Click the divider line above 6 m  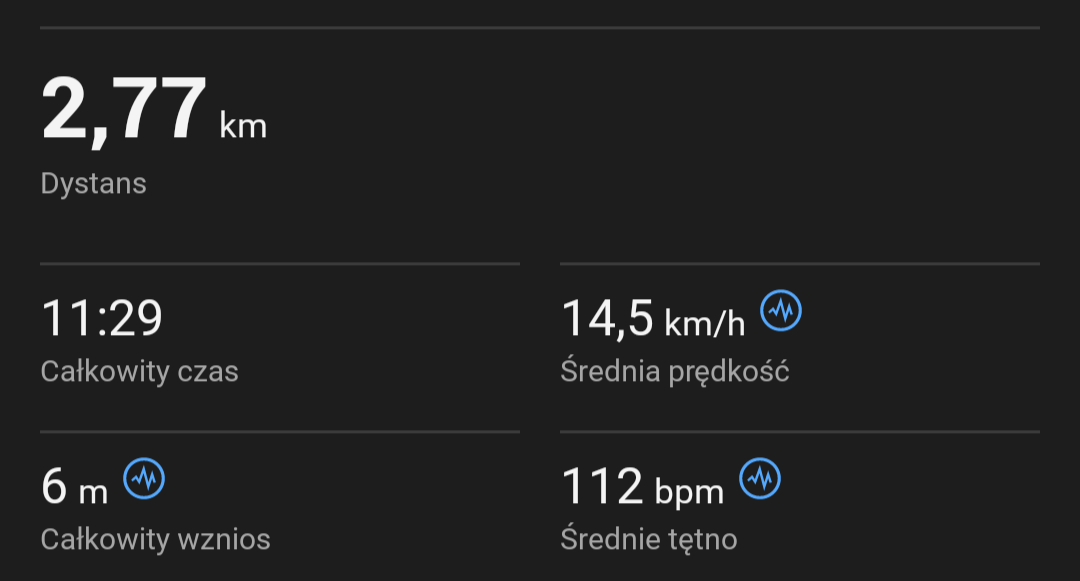[280, 432]
